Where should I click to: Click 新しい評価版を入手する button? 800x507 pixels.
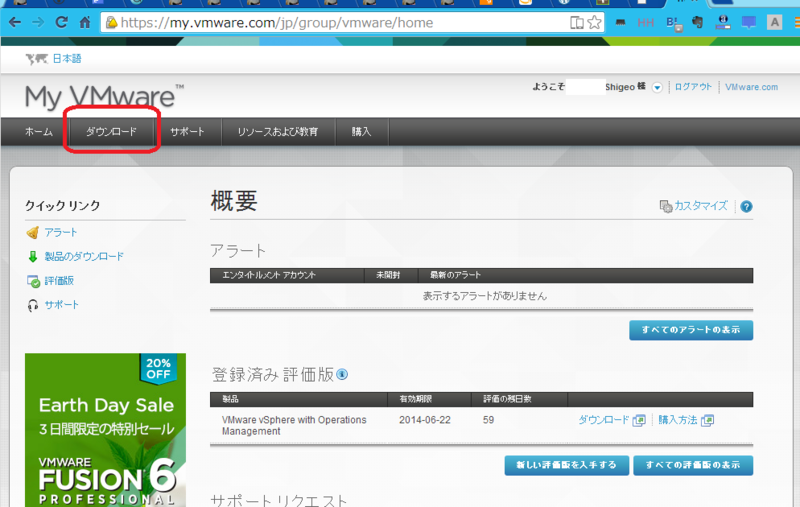pos(566,465)
